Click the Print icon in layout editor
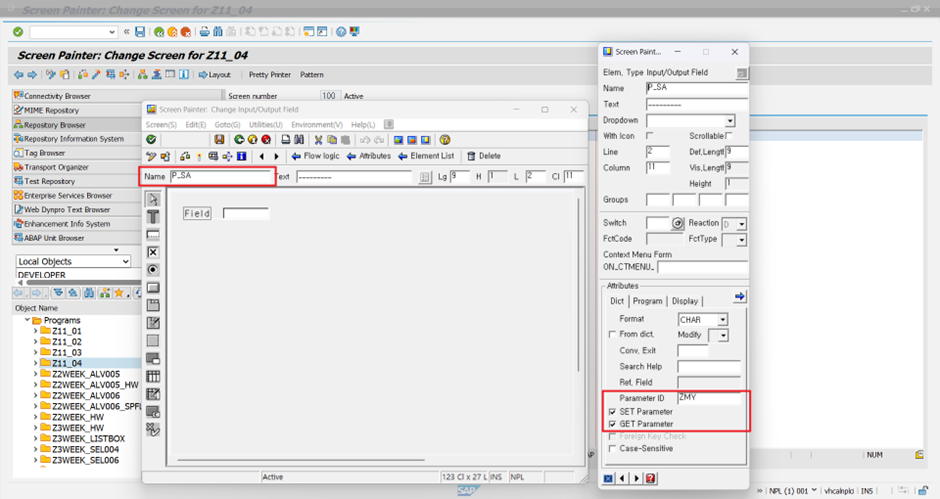Image resolution: width=940 pixels, height=499 pixels. tap(286, 140)
